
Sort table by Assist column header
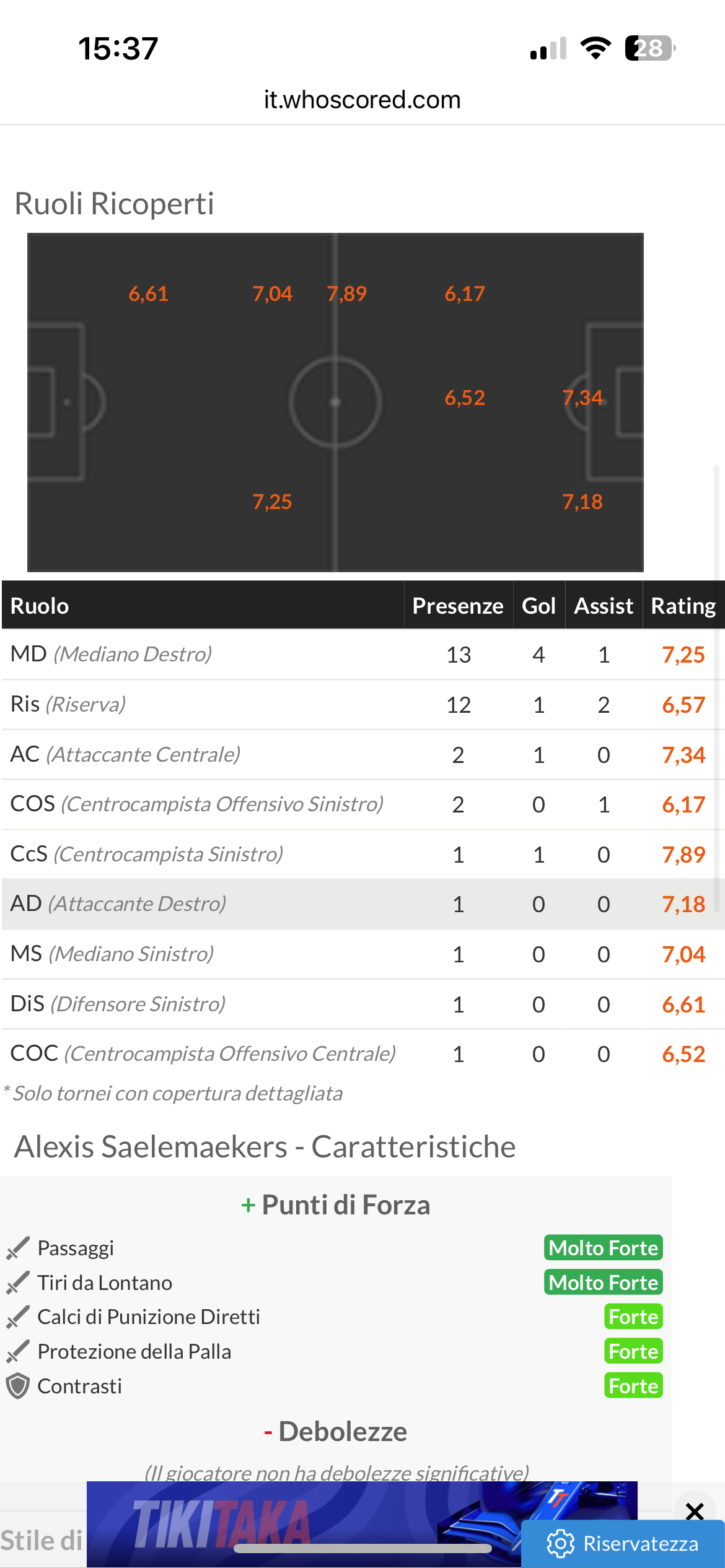pos(604,606)
